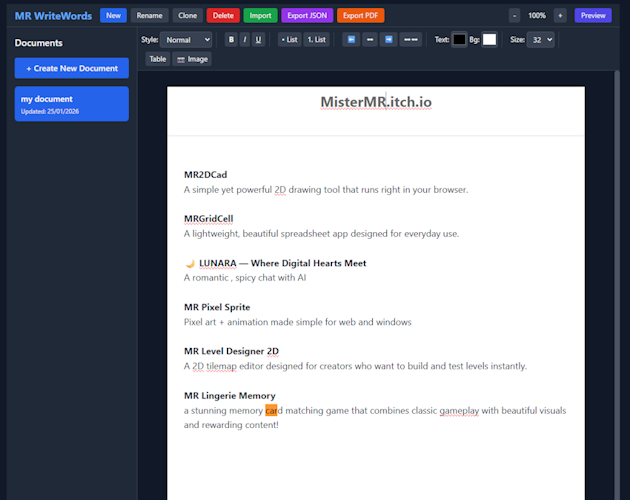Center align the text
Image resolution: width=630 pixels, height=500 pixels.
click(370, 39)
